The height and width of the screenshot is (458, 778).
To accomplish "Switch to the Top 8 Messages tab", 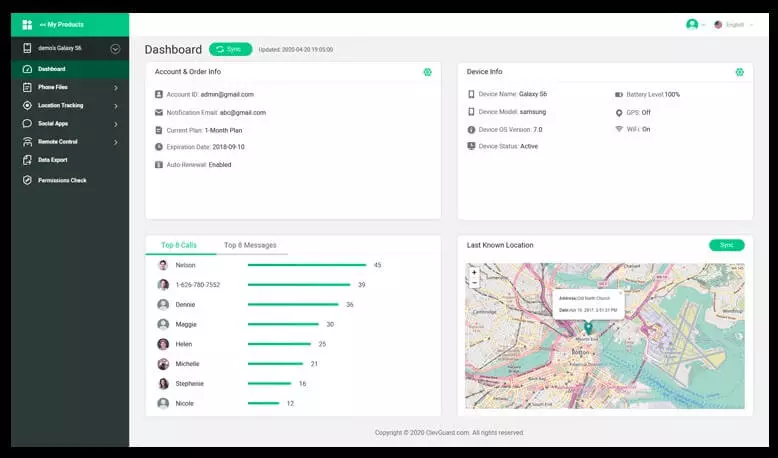I will pyautogui.click(x=250, y=245).
